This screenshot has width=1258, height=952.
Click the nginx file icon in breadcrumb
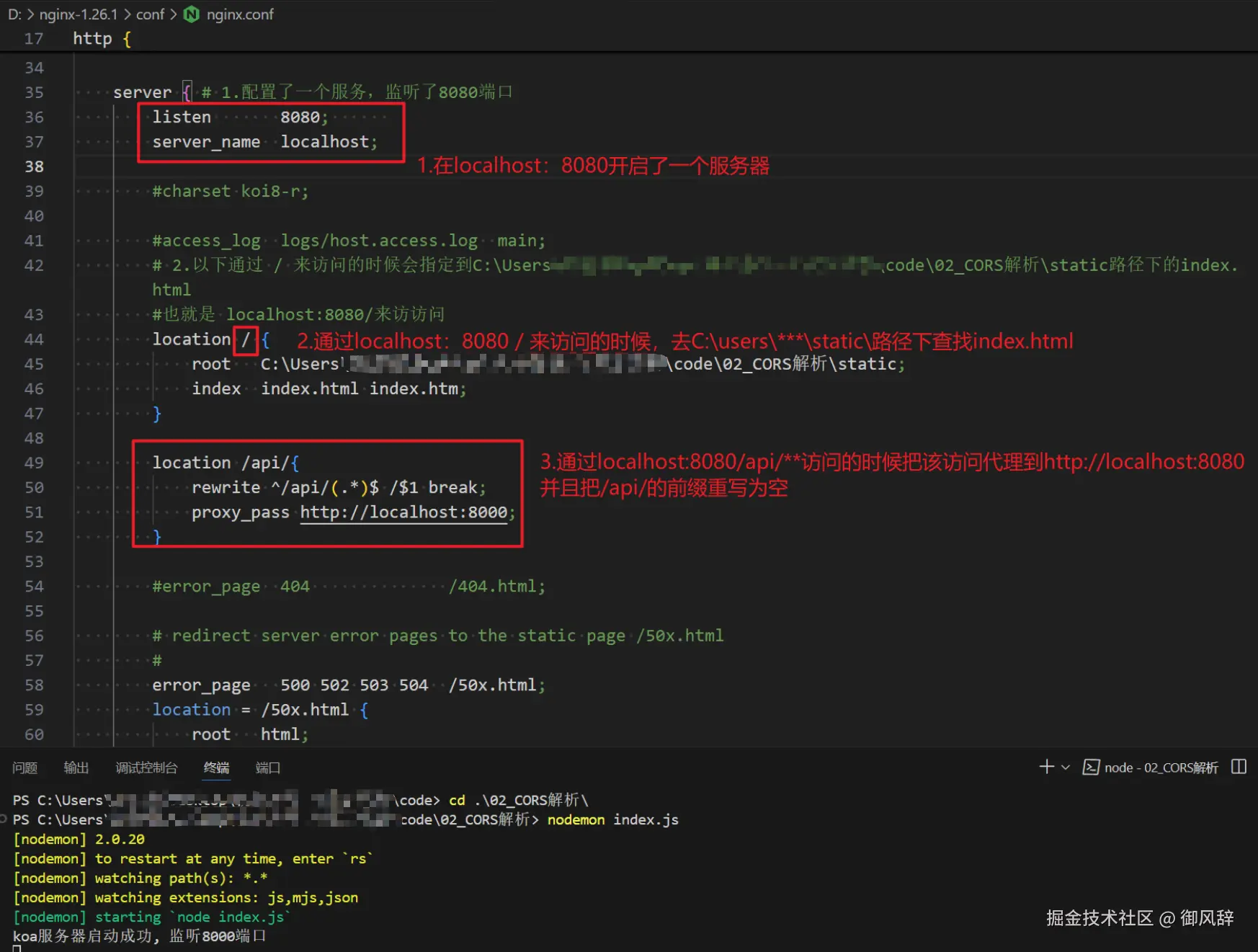pos(191,14)
